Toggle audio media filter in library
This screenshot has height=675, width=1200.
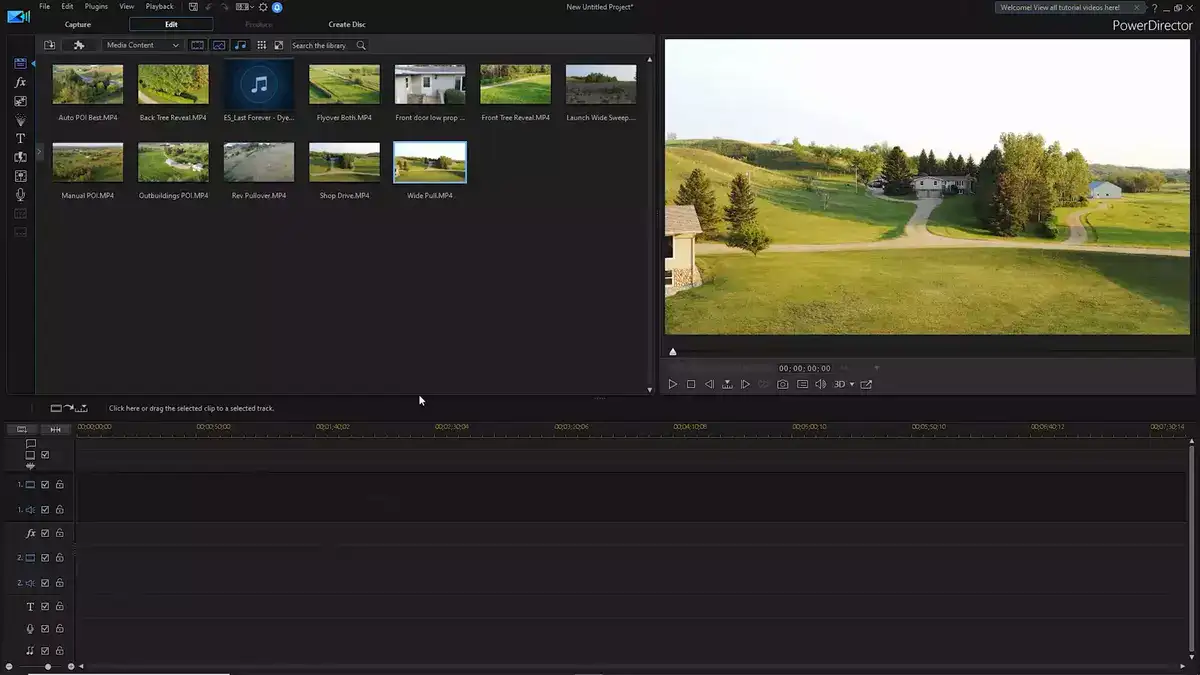tap(240, 45)
